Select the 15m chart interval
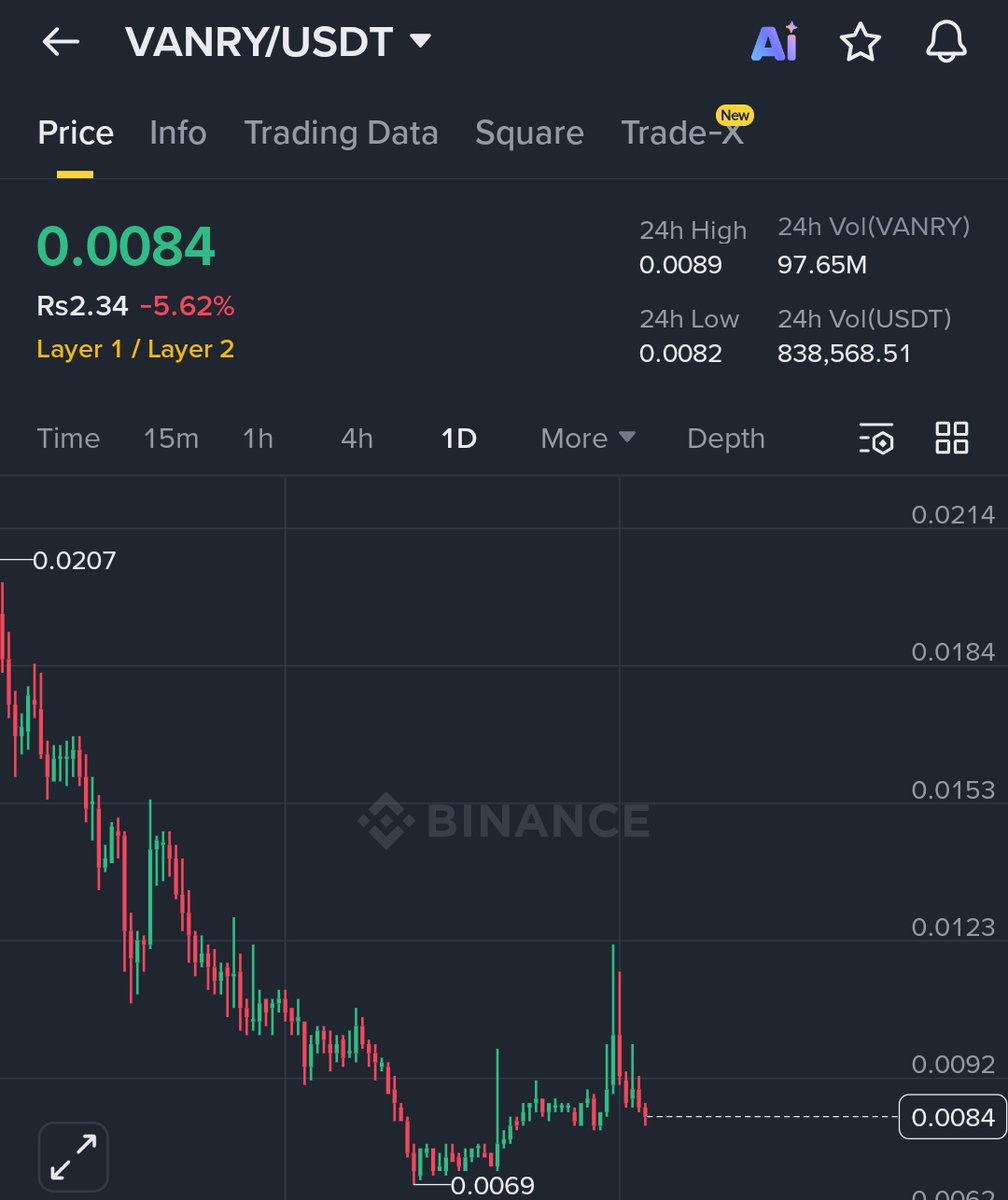The height and width of the screenshot is (1200, 1008). (x=171, y=438)
